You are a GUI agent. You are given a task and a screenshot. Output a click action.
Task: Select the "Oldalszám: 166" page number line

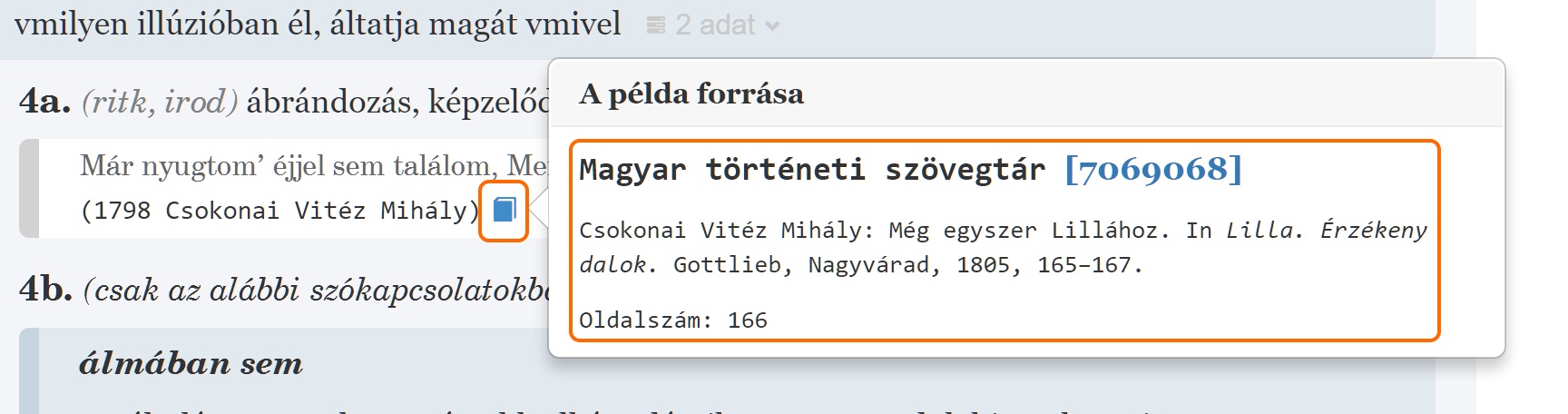[x=673, y=320]
